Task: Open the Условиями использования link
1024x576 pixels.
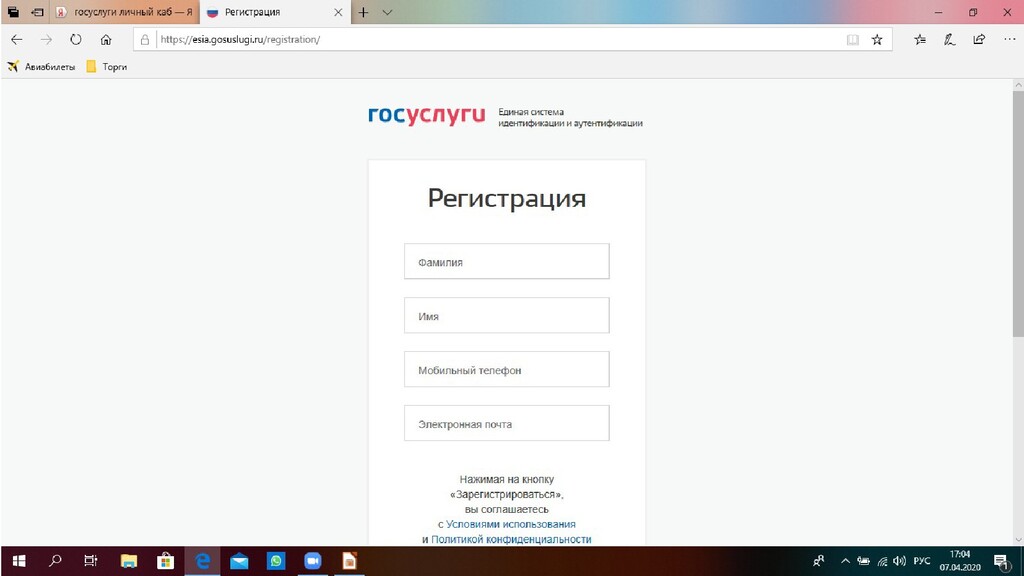Action: (511, 524)
